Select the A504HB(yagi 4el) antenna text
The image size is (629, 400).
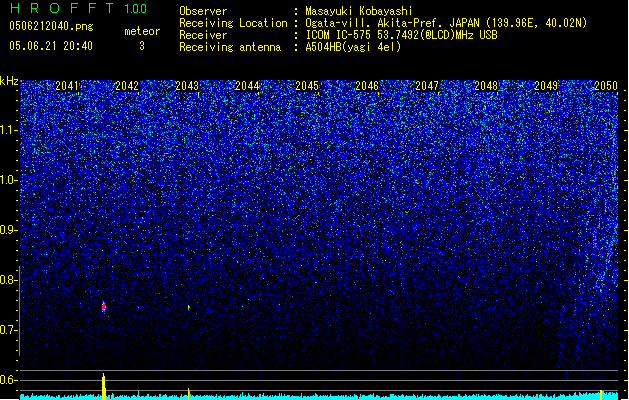tap(353, 47)
